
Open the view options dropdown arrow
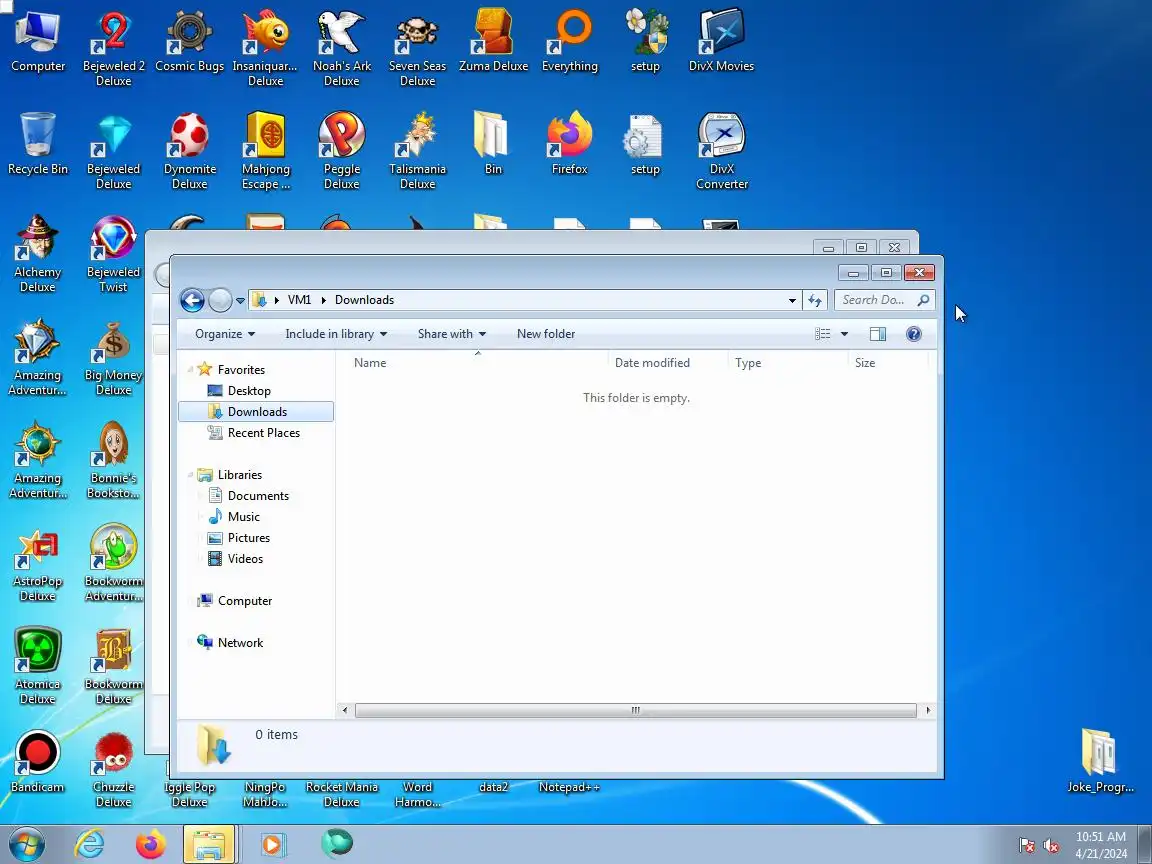pos(844,334)
